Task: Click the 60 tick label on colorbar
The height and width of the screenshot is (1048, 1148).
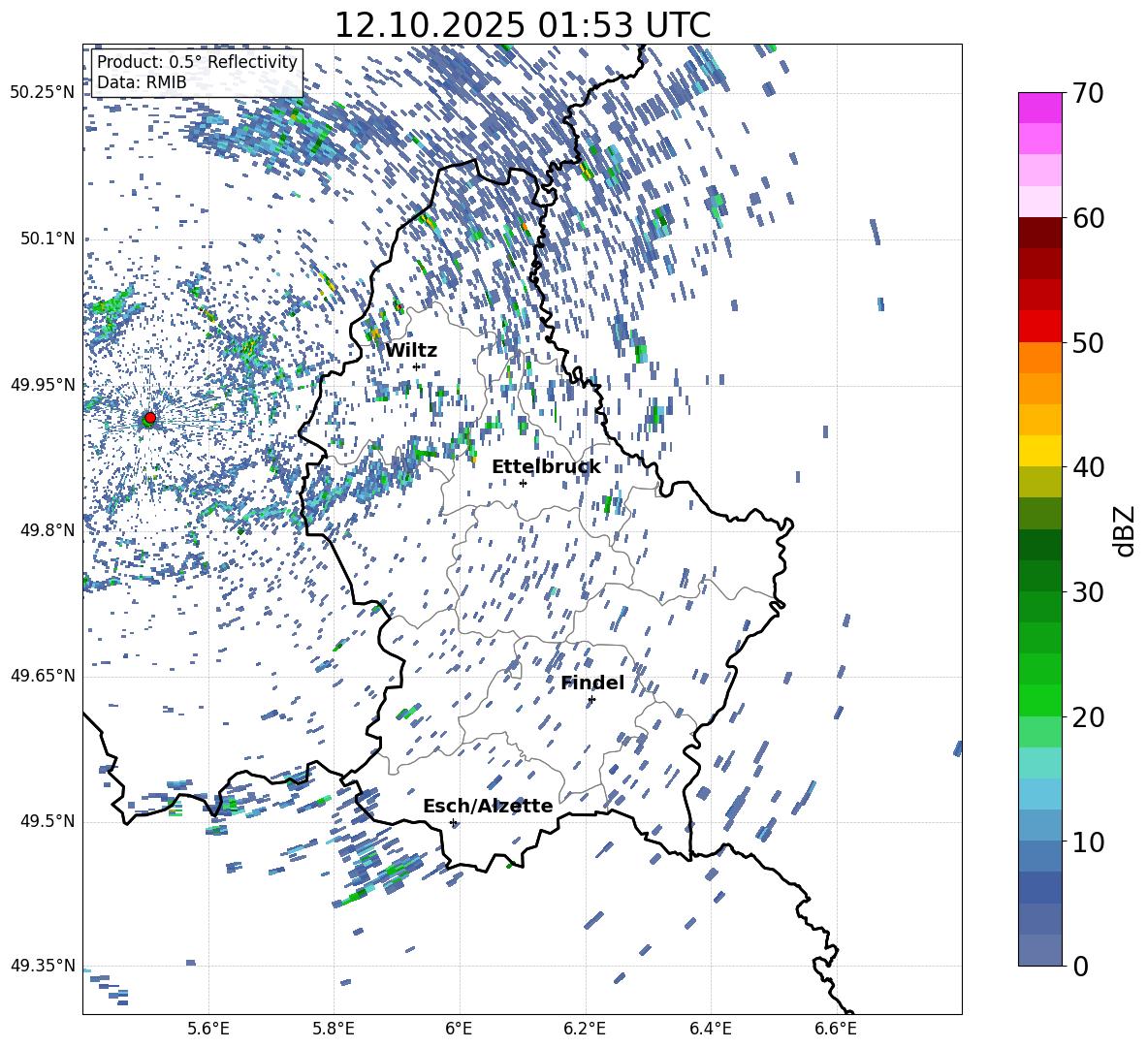Action: pos(1090,218)
